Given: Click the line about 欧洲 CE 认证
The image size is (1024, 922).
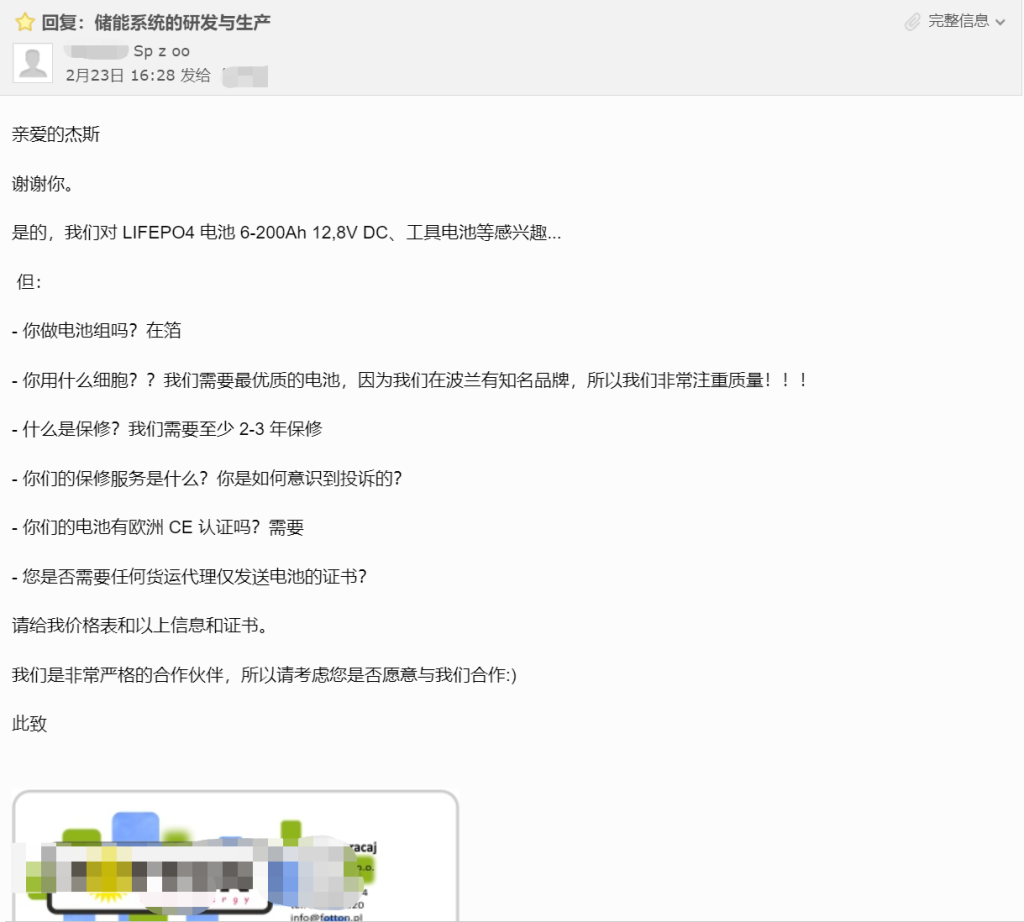Looking at the screenshot, I should [158, 528].
